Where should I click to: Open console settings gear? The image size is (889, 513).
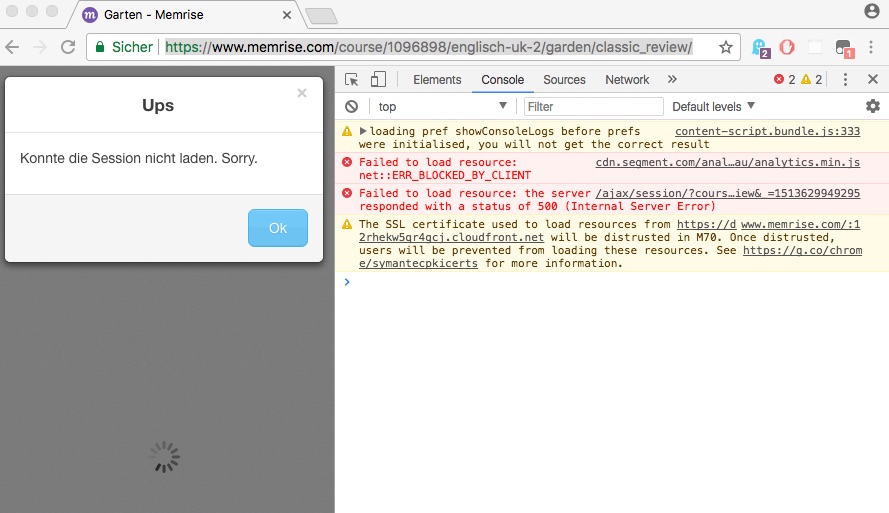pos(873,106)
